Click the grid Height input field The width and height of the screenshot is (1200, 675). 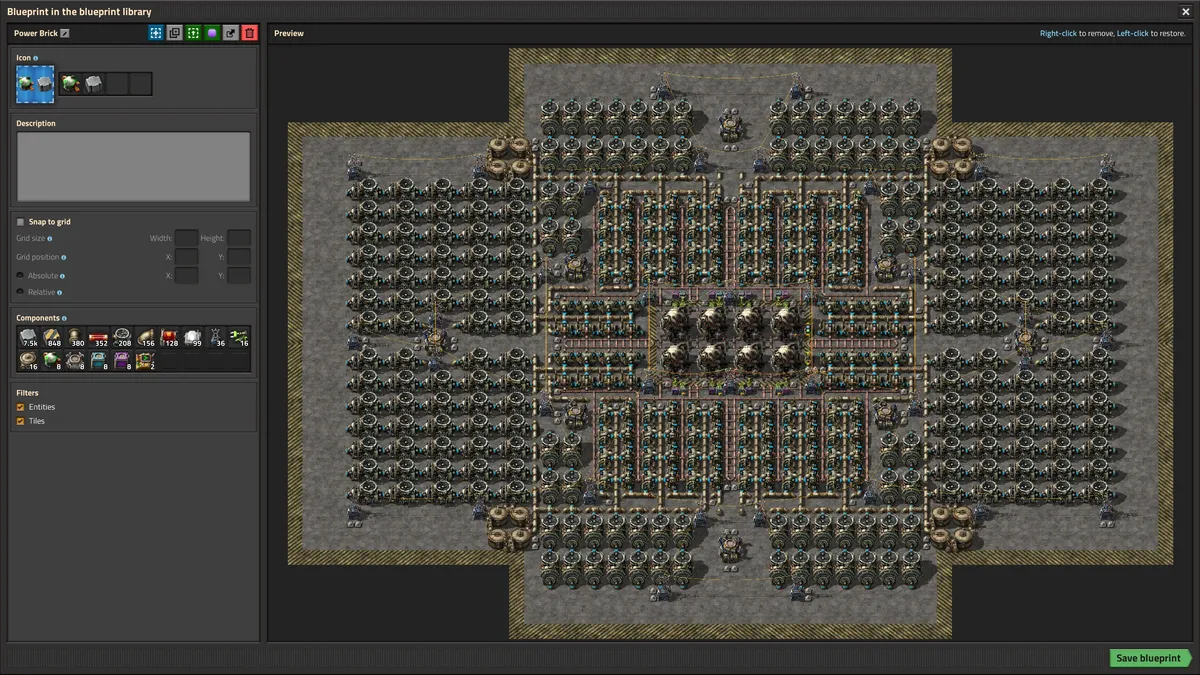click(239, 238)
